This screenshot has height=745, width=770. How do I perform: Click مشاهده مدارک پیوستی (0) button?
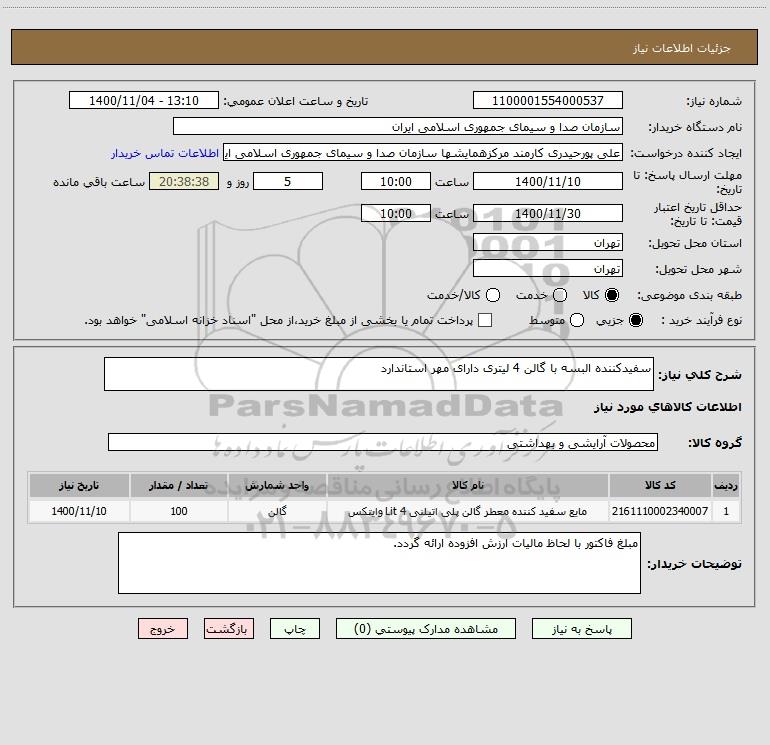pyautogui.click(x=426, y=629)
